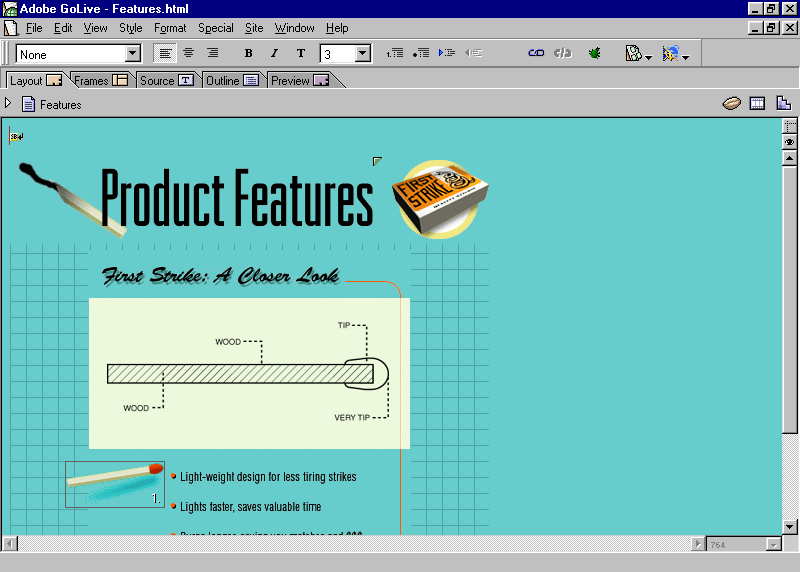Image resolution: width=800 pixels, height=572 pixels.
Task: Open the paragraph format None dropdown
Action: pyautogui.click(x=133, y=53)
